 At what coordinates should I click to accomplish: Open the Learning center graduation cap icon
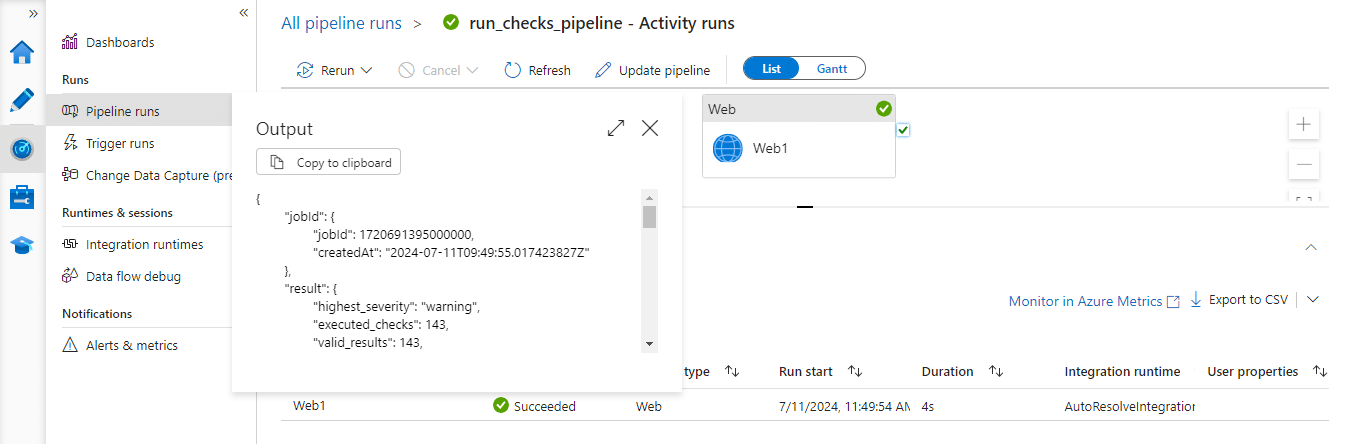22,245
